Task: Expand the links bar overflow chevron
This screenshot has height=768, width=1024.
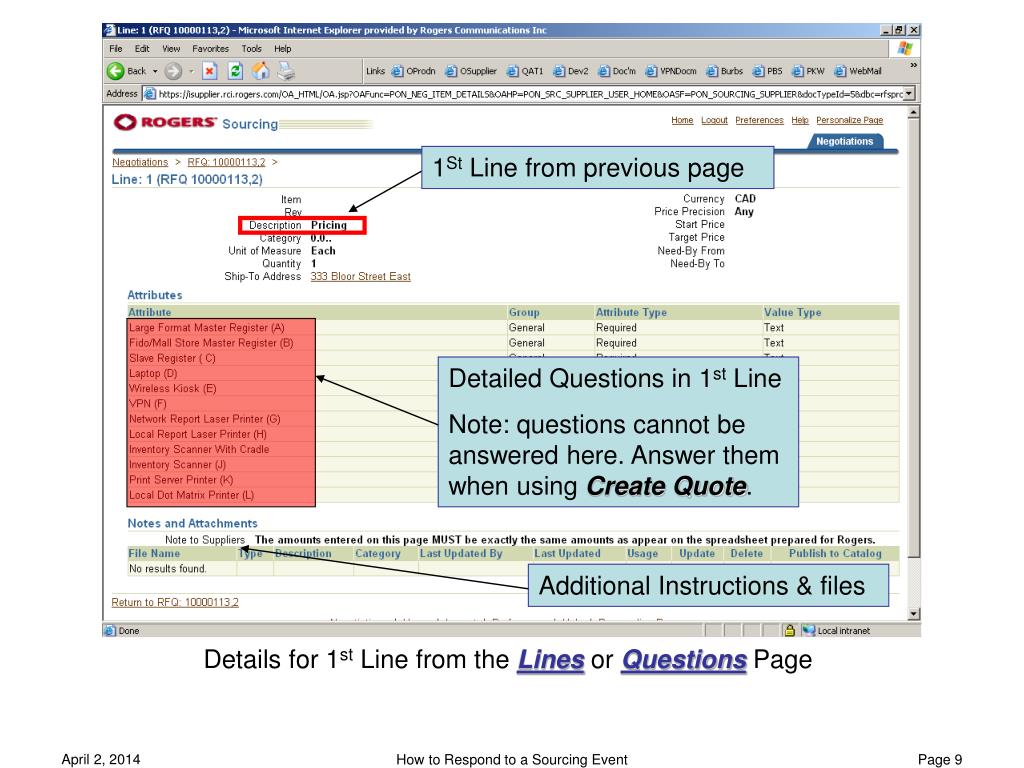Action: click(x=913, y=65)
